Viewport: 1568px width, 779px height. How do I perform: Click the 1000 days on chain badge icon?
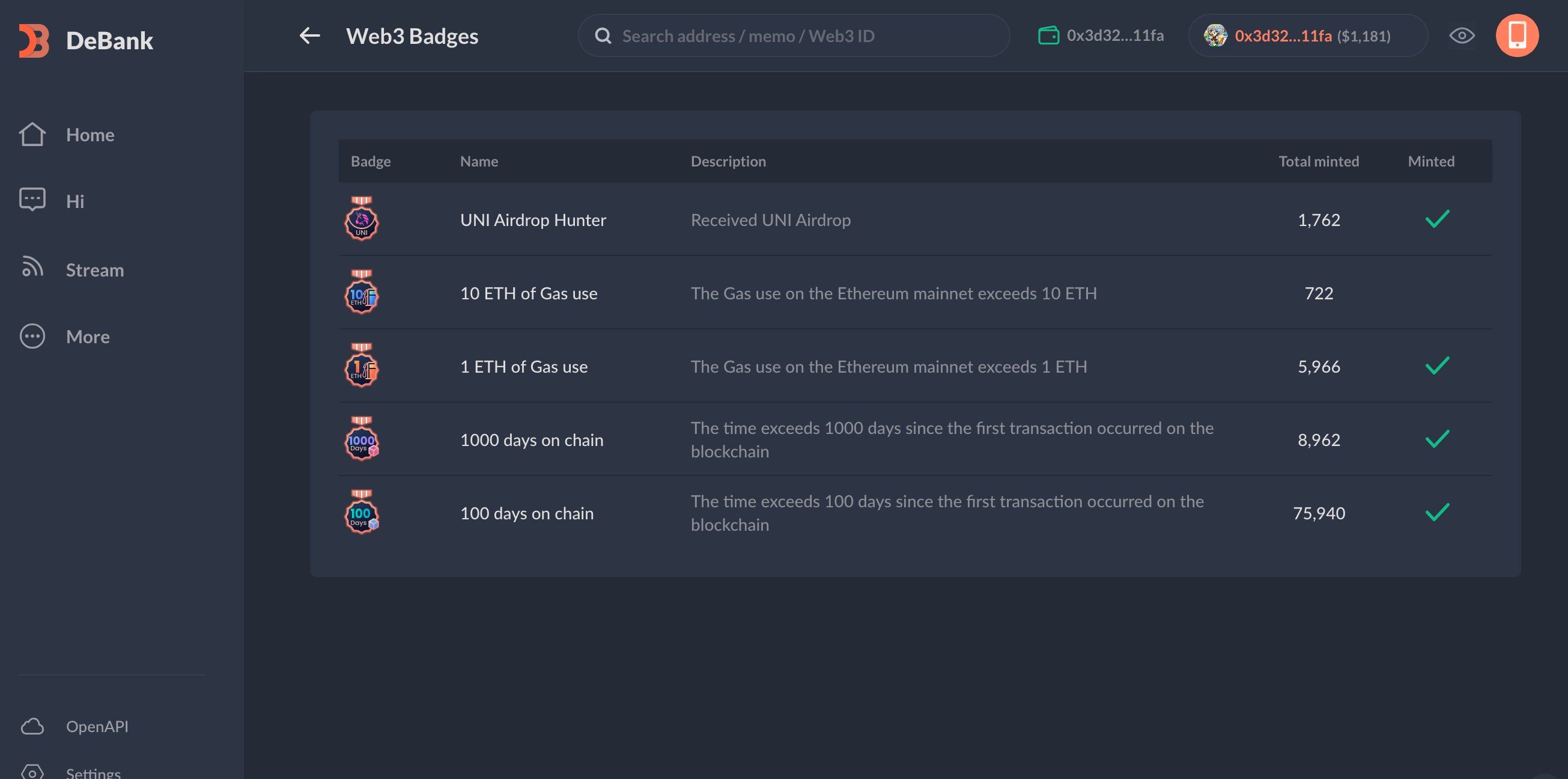click(362, 439)
